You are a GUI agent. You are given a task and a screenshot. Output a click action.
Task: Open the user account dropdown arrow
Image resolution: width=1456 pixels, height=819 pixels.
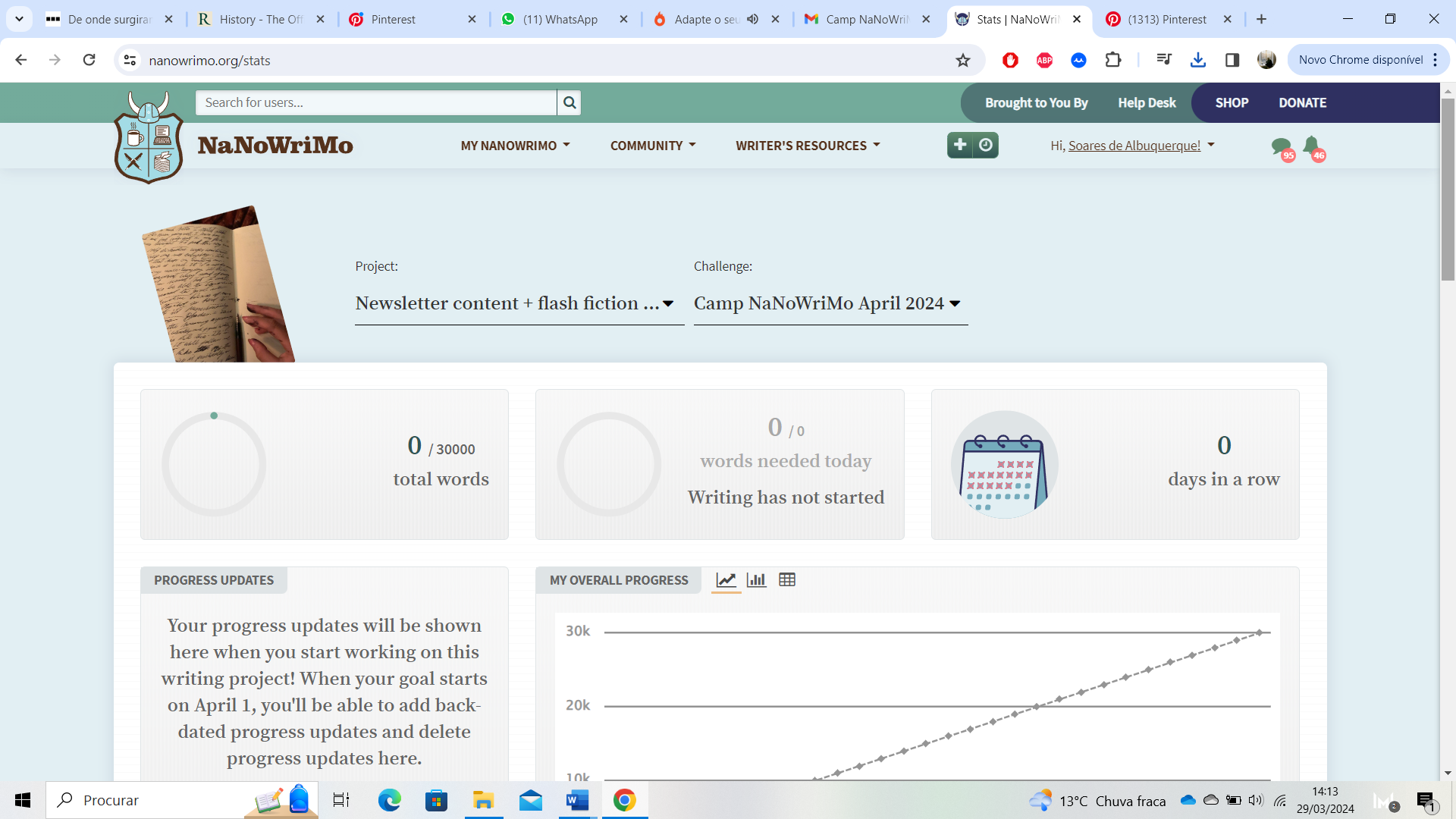(x=1211, y=145)
